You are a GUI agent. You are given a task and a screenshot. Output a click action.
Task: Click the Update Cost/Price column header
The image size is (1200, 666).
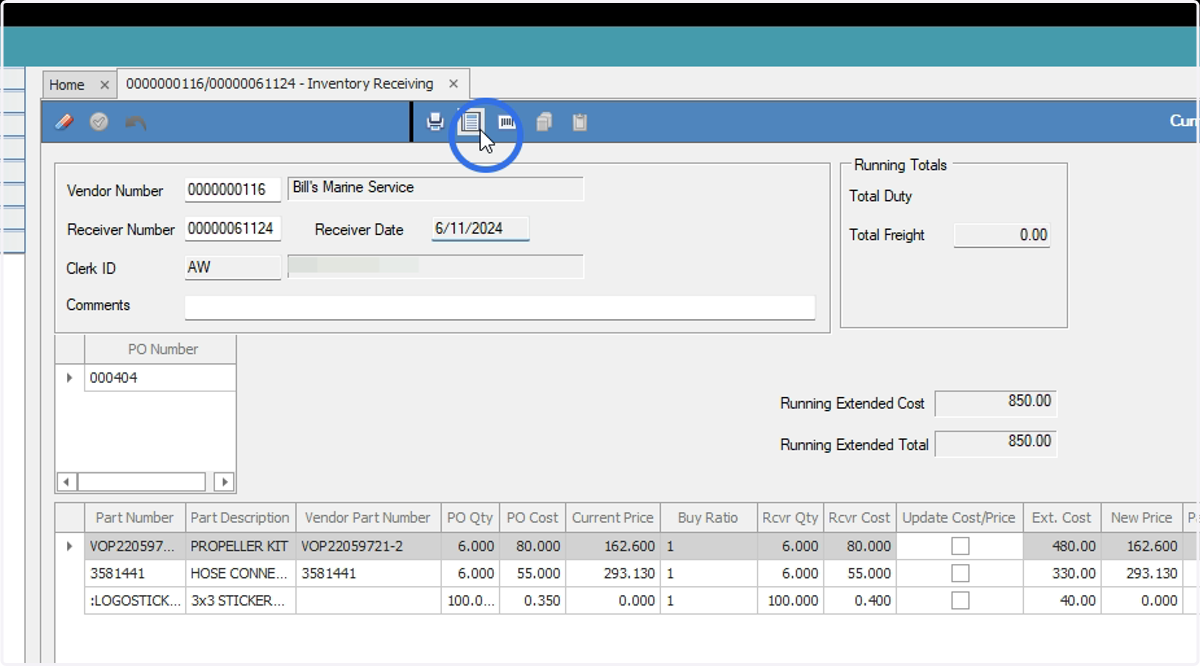959,518
